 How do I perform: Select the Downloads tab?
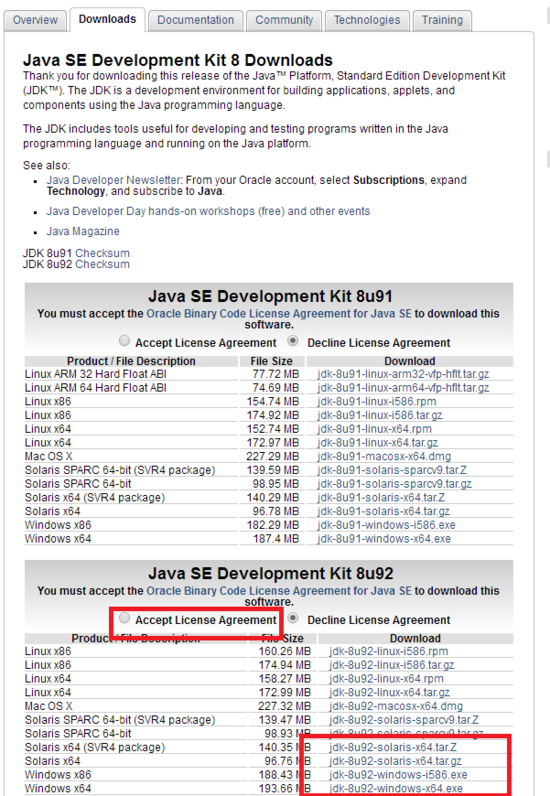[107, 19]
